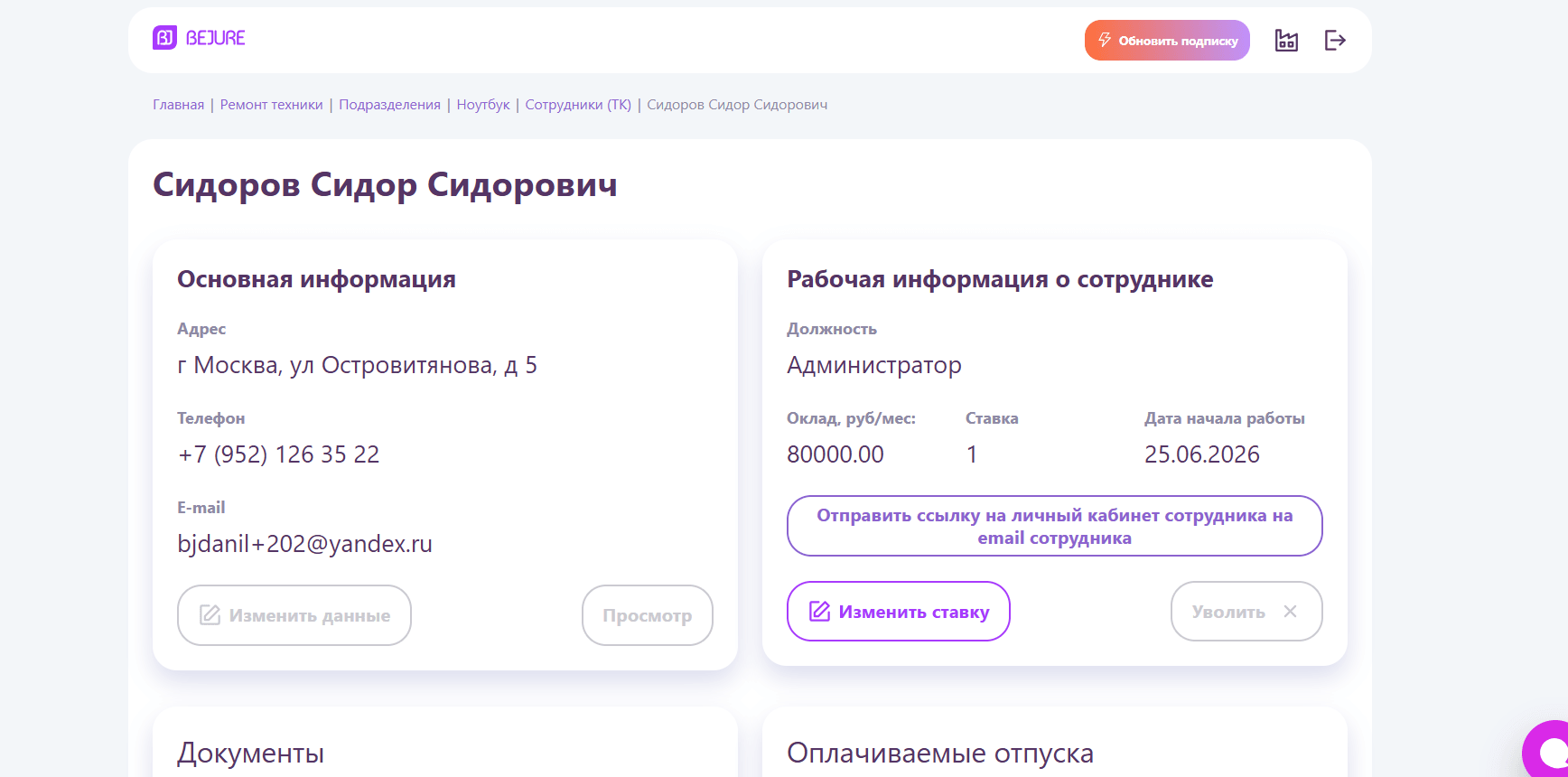Open the BEJURE logo home link
Screen dimensions: 1568x777
tap(199, 38)
